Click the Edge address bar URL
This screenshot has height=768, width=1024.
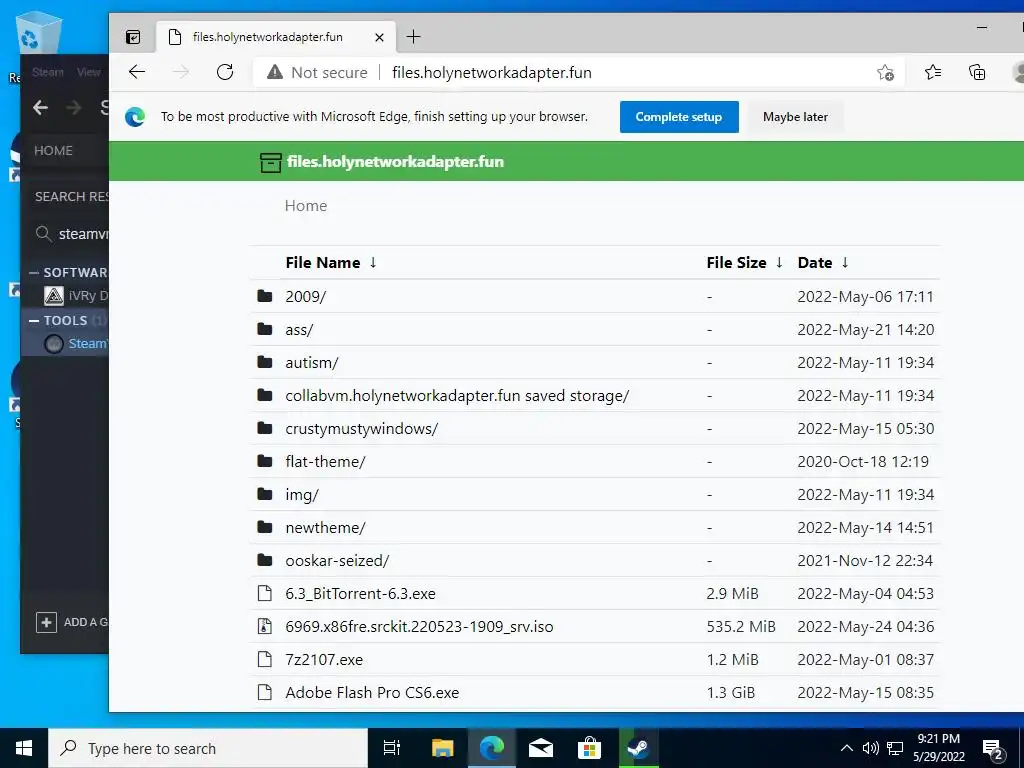tap(492, 72)
